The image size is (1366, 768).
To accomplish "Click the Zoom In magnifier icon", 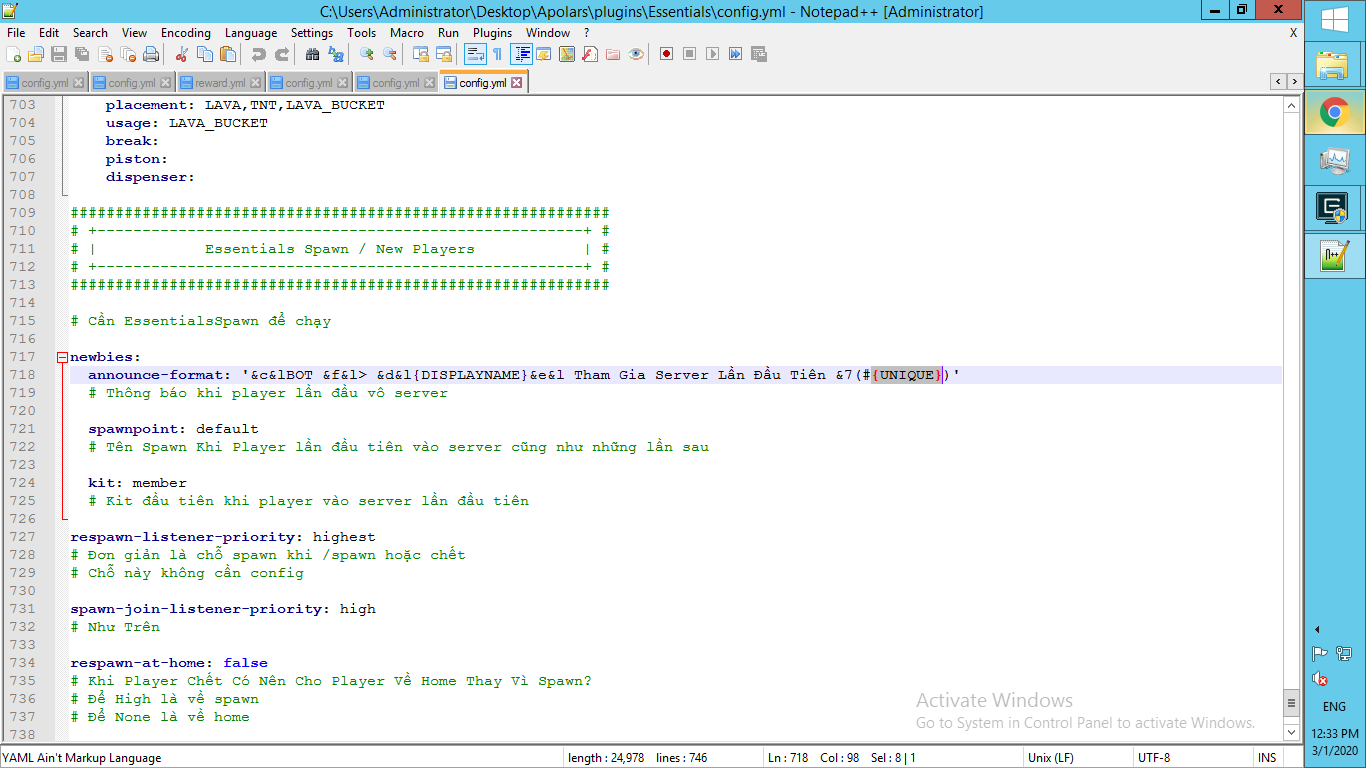I will 367,54.
